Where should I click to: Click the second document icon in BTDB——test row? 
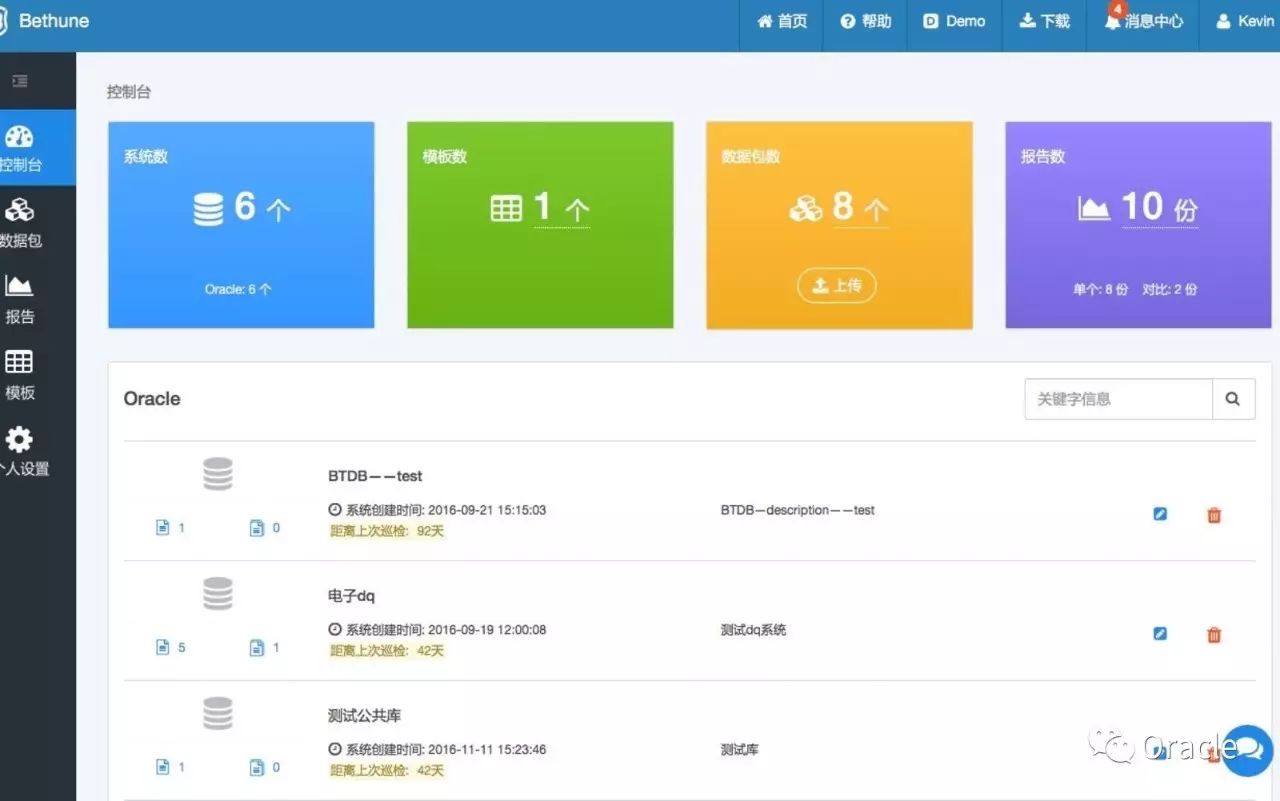(x=257, y=527)
